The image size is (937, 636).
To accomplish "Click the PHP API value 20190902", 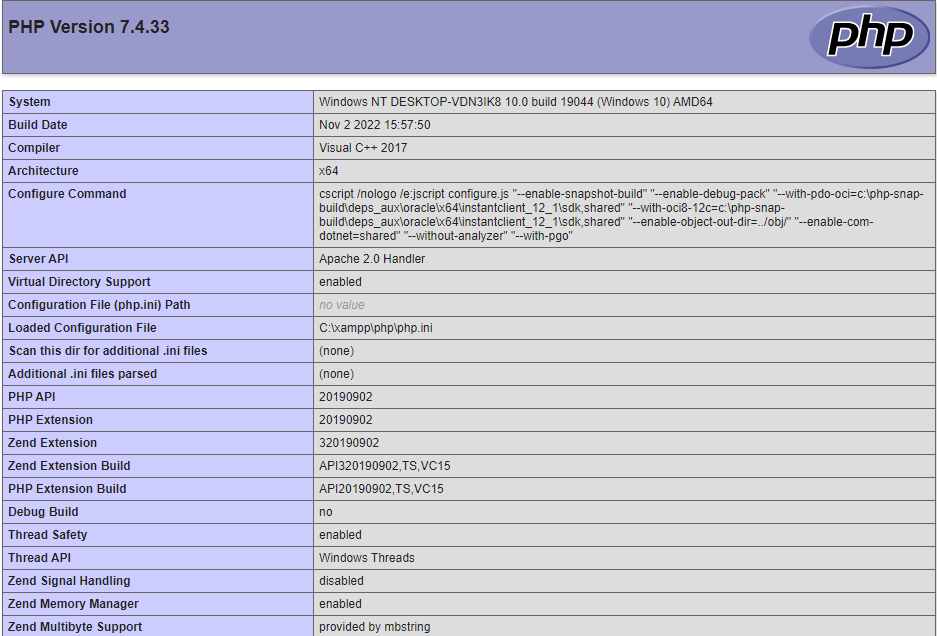I will point(346,397).
